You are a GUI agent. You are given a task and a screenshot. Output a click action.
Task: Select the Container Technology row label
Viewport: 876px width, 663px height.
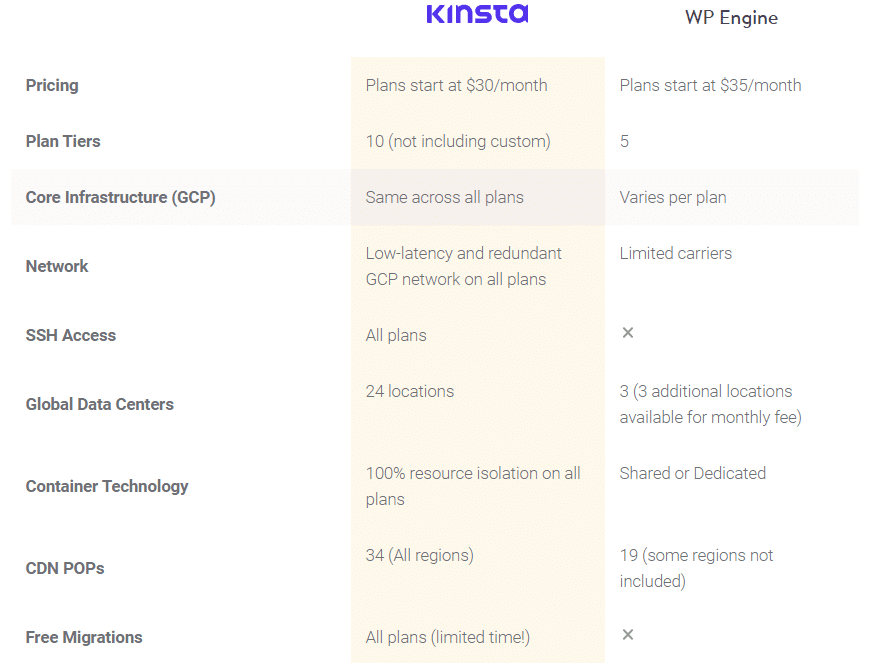(x=107, y=486)
